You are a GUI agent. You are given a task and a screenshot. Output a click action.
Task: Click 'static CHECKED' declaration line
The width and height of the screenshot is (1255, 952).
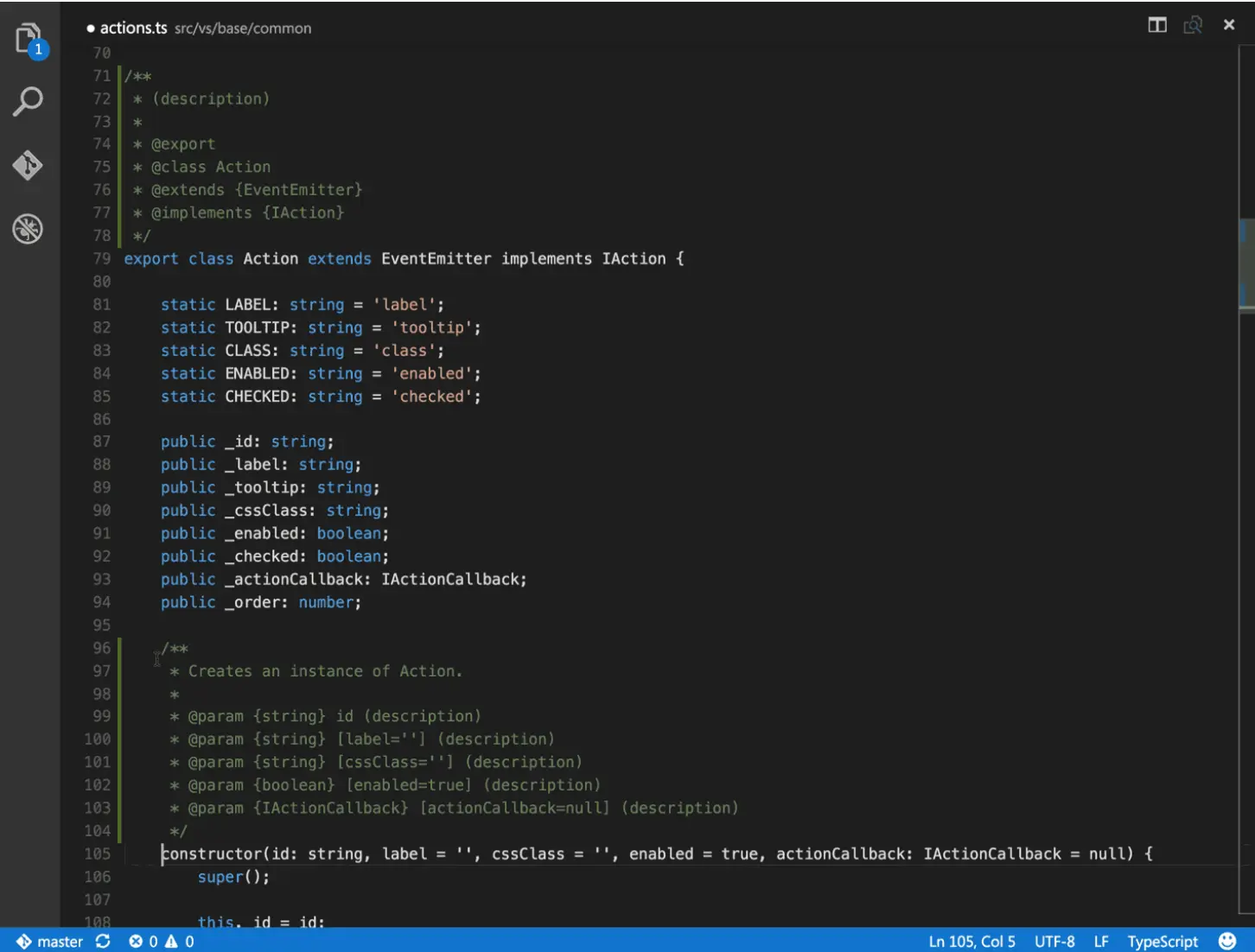click(x=321, y=396)
